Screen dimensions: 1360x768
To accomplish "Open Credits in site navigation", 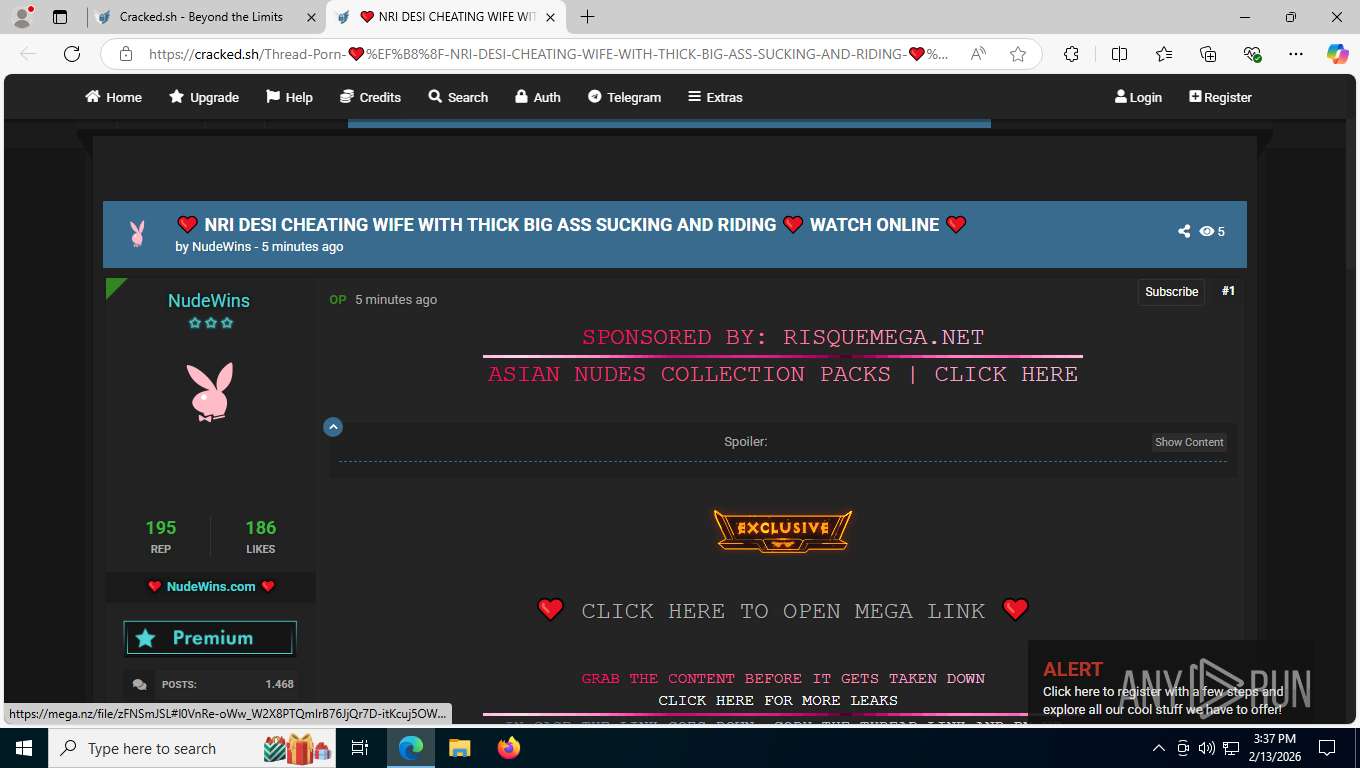I will [370, 97].
